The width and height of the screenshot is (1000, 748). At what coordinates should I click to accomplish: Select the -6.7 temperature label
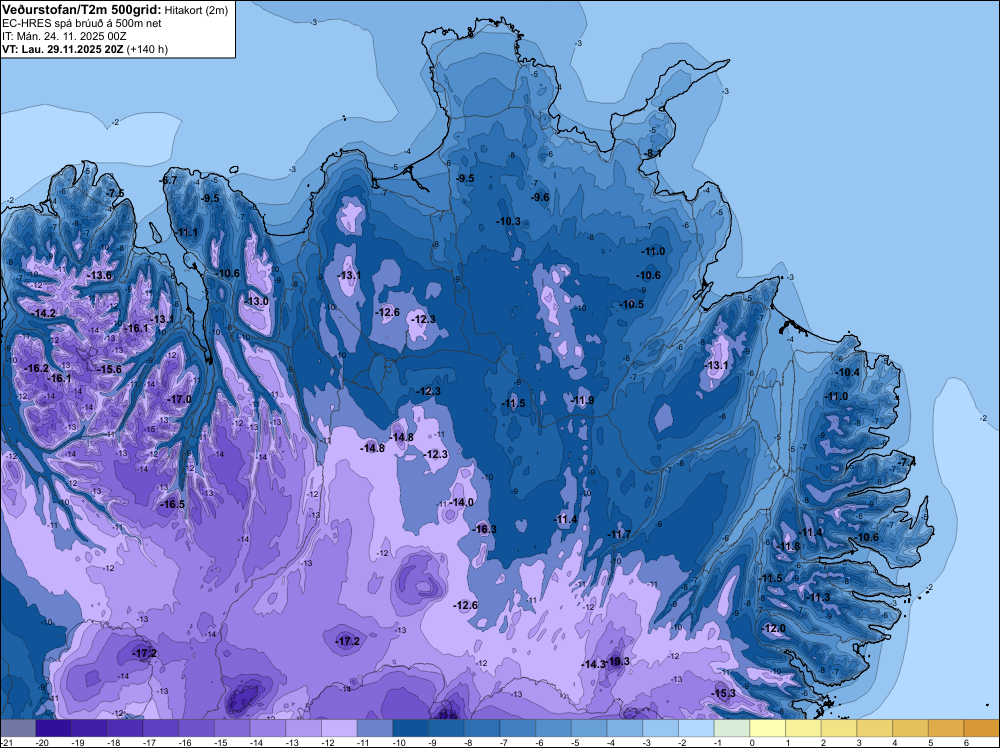[168, 180]
